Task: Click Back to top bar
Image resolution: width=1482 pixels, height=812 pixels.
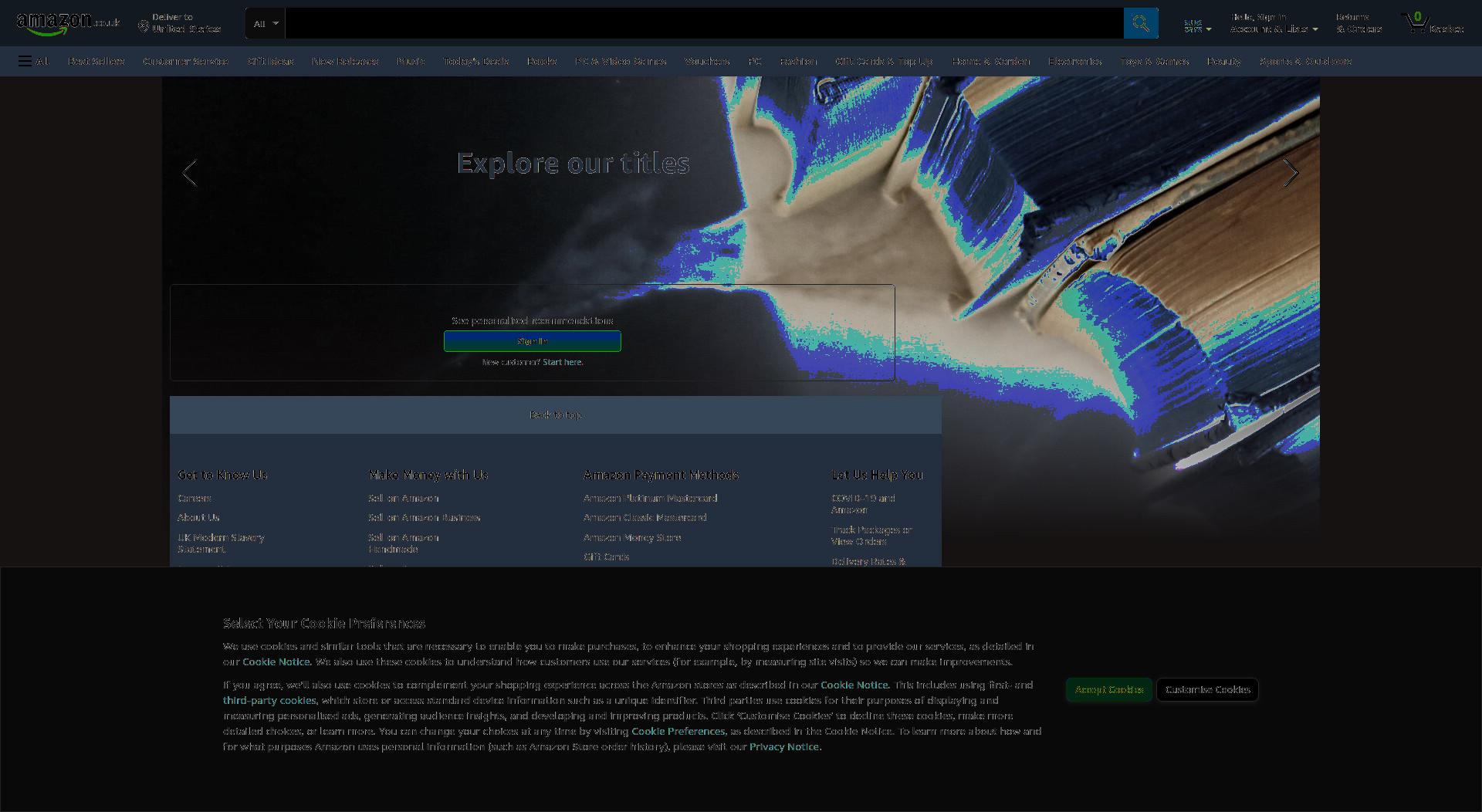Action: (x=555, y=414)
